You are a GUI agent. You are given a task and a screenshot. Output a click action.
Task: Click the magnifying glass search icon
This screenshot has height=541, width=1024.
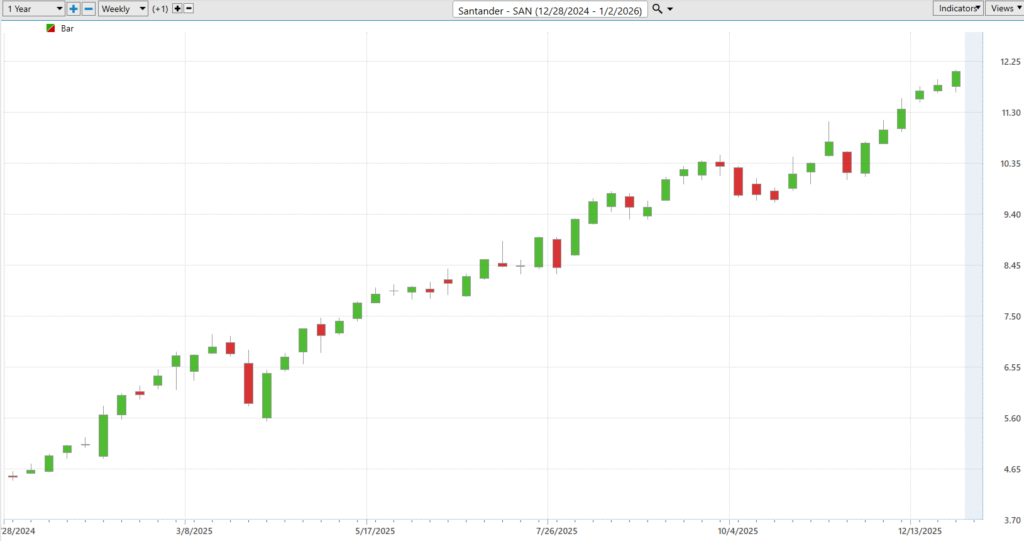[657, 9]
